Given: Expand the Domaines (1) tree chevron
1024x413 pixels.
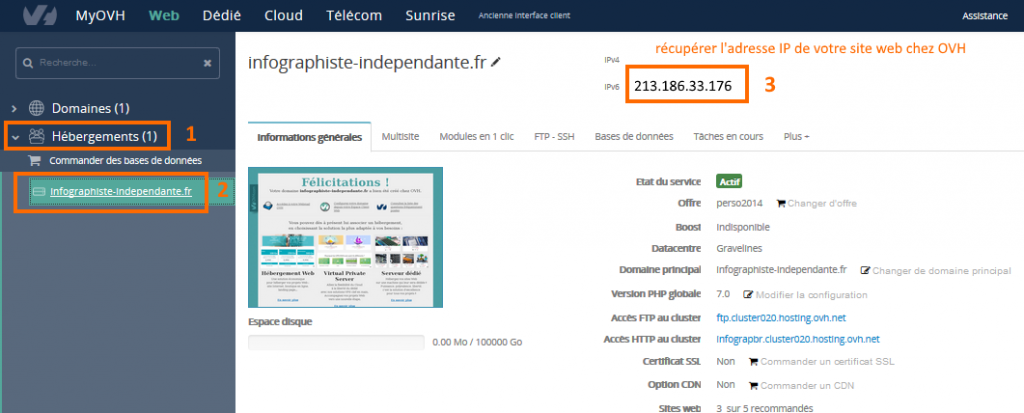Looking at the screenshot, I should coord(15,108).
